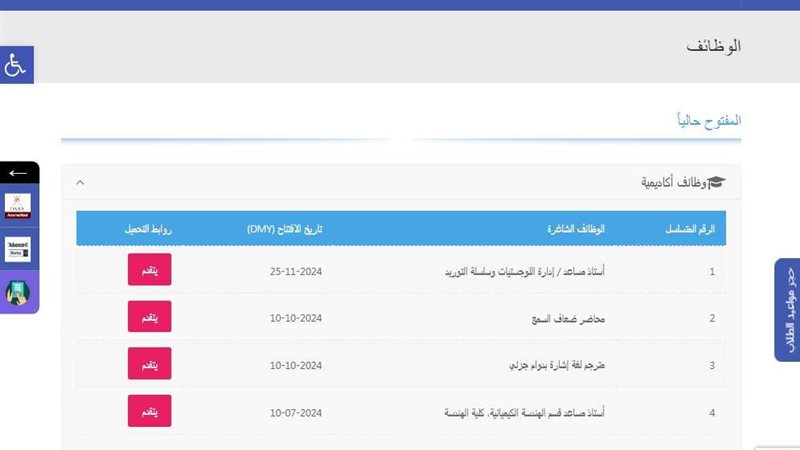This screenshot has width=800, height=450.
Task: Click serial number 1 cell
Action: click(712, 271)
